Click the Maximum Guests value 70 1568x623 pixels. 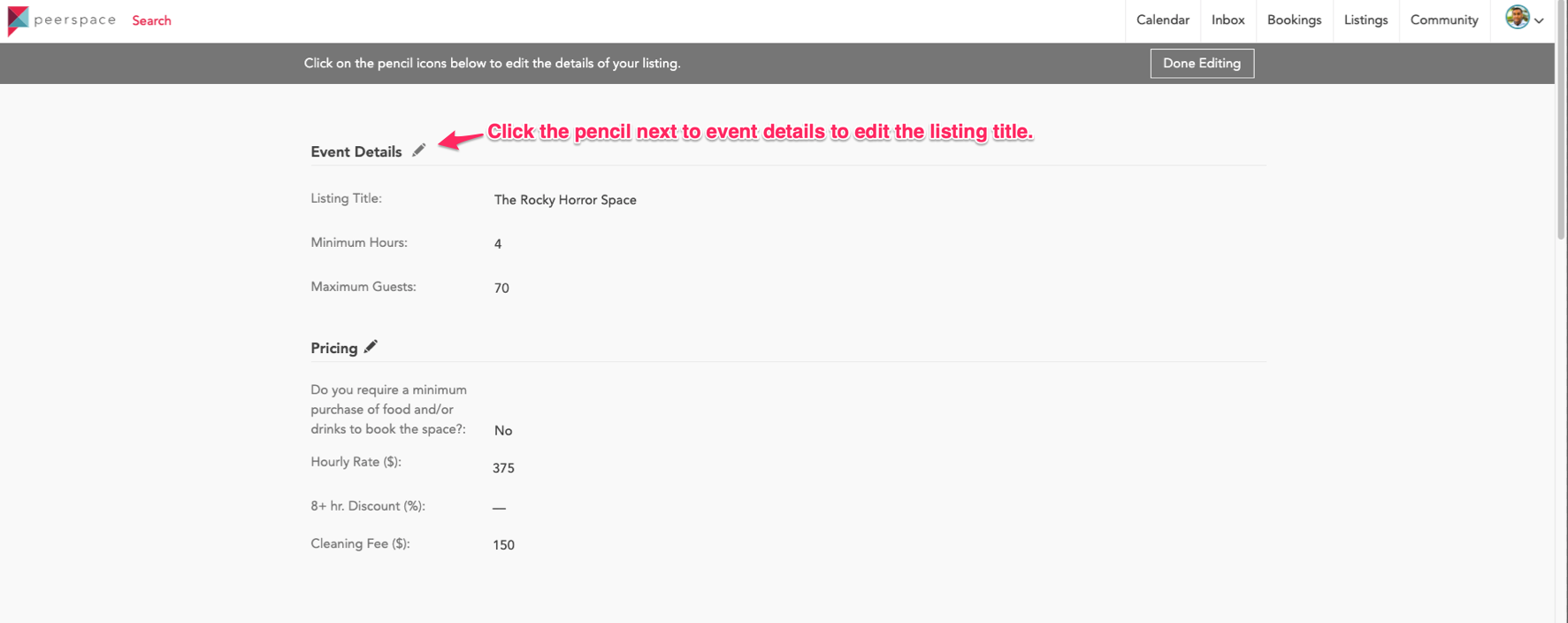coord(501,288)
